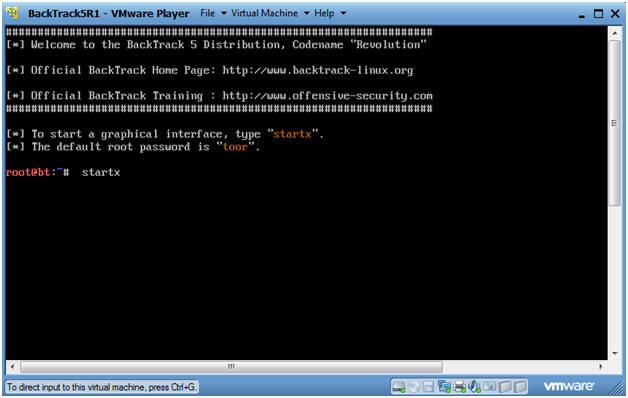The height and width of the screenshot is (398, 628).
Task: Click the VMware Player app icon in title bar
Action: 12,13
